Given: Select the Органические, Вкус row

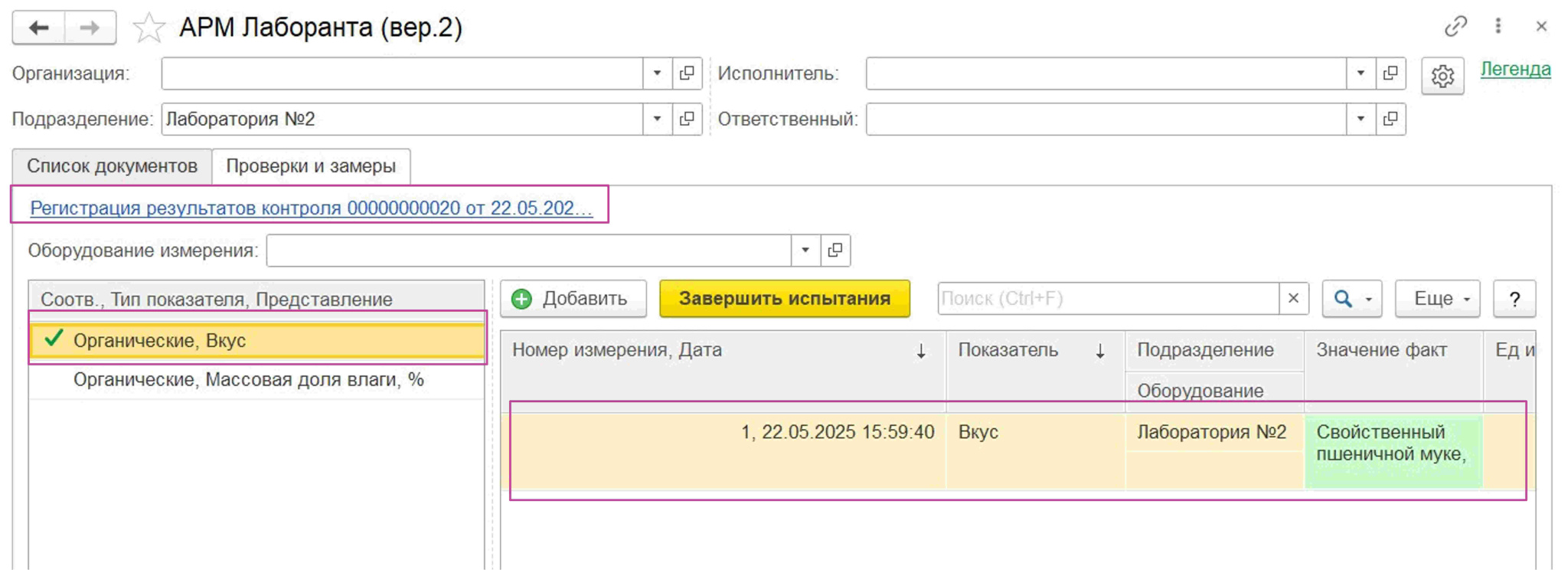Looking at the screenshot, I should click(x=257, y=341).
